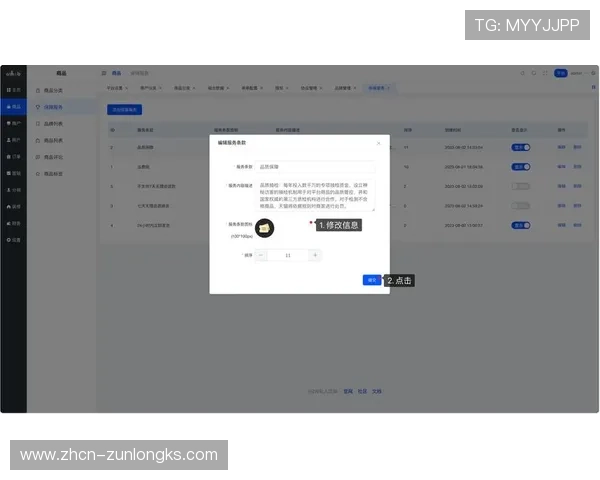Enable the display switch in third table row
Image resolution: width=600 pixels, height=480 pixels.
[520, 186]
